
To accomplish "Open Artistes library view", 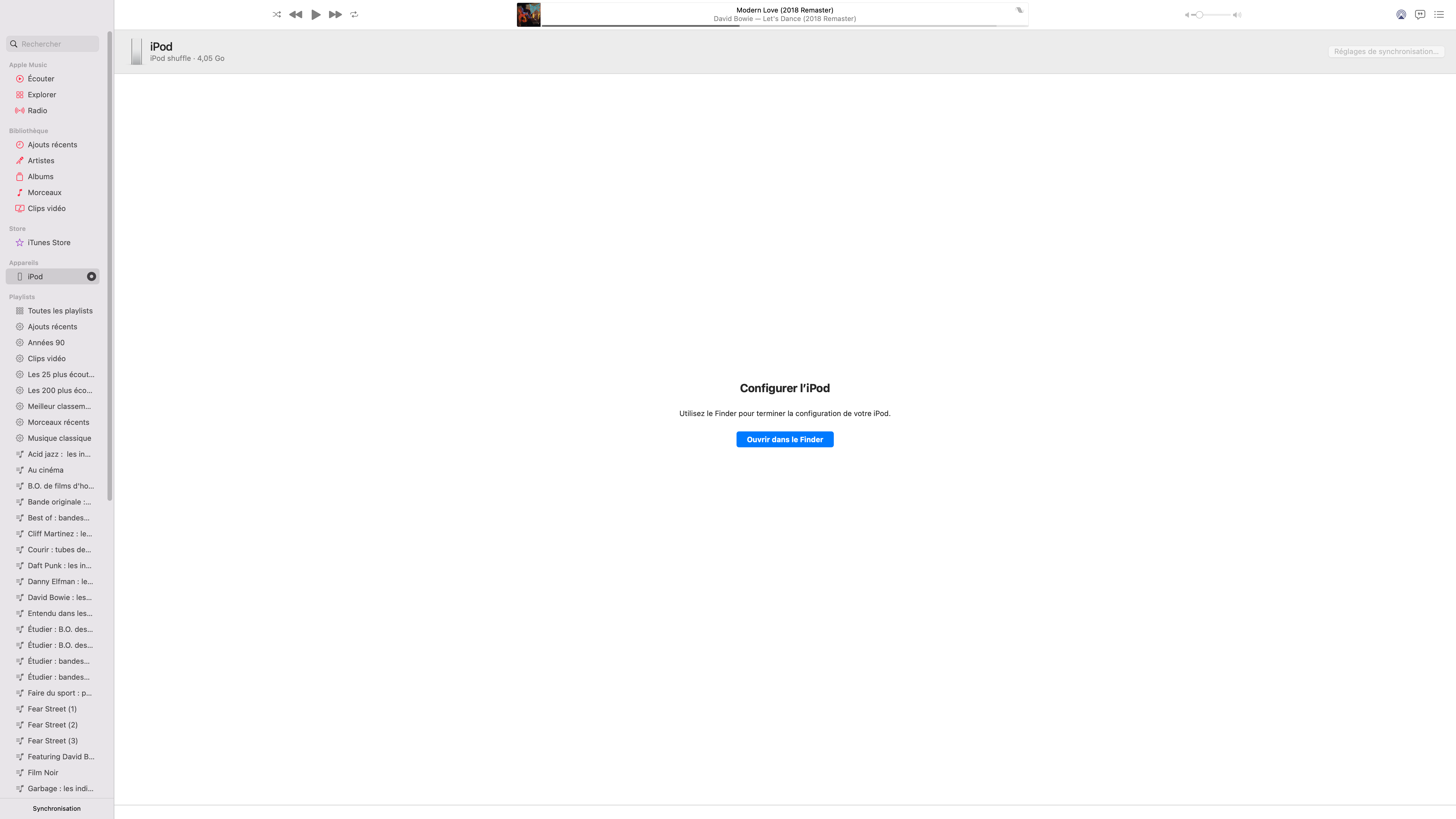I will [x=53, y=160].
